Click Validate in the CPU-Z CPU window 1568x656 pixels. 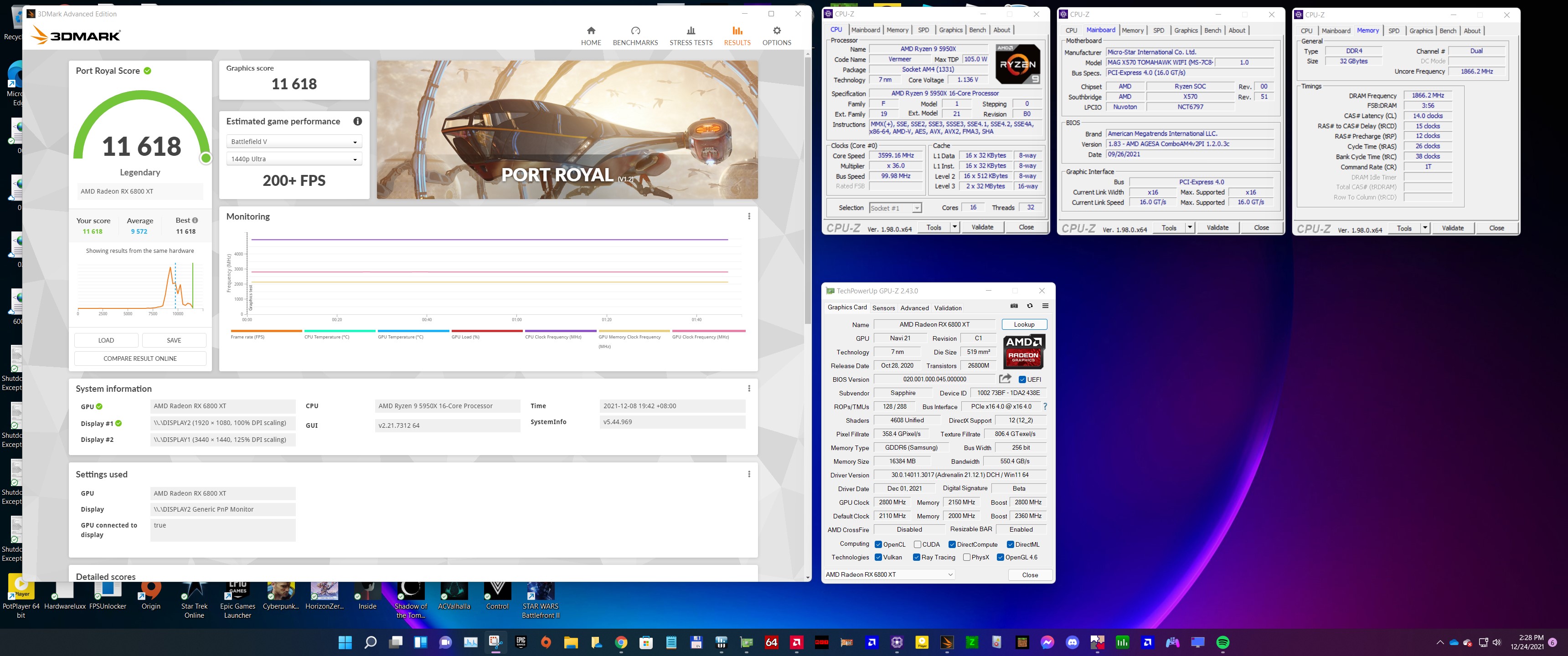click(x=982, y=228)
